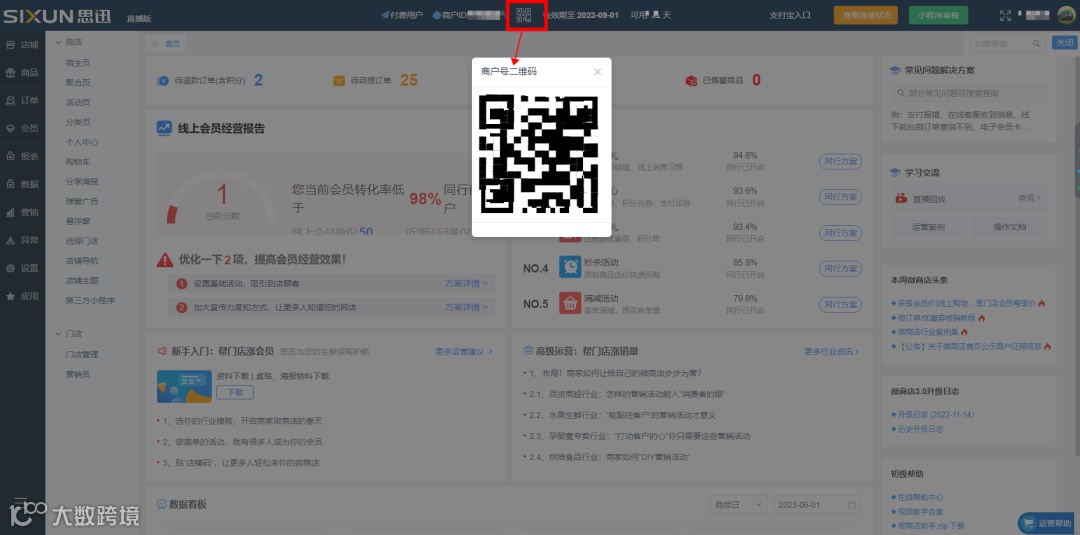Select 选择门店 in the 微店 menu
This screenshot has height=535, width=1080.
(82, 241)
